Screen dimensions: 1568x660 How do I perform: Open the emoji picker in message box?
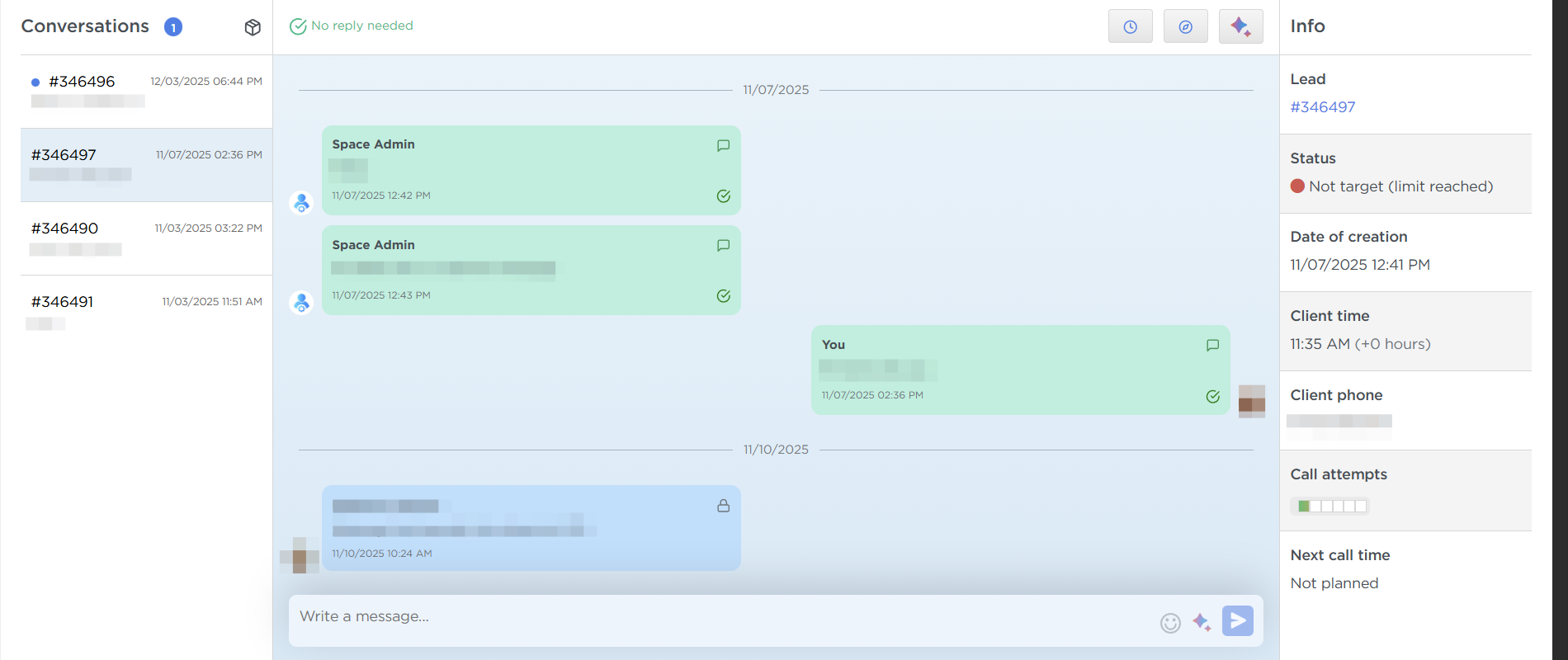(1170, 623)
